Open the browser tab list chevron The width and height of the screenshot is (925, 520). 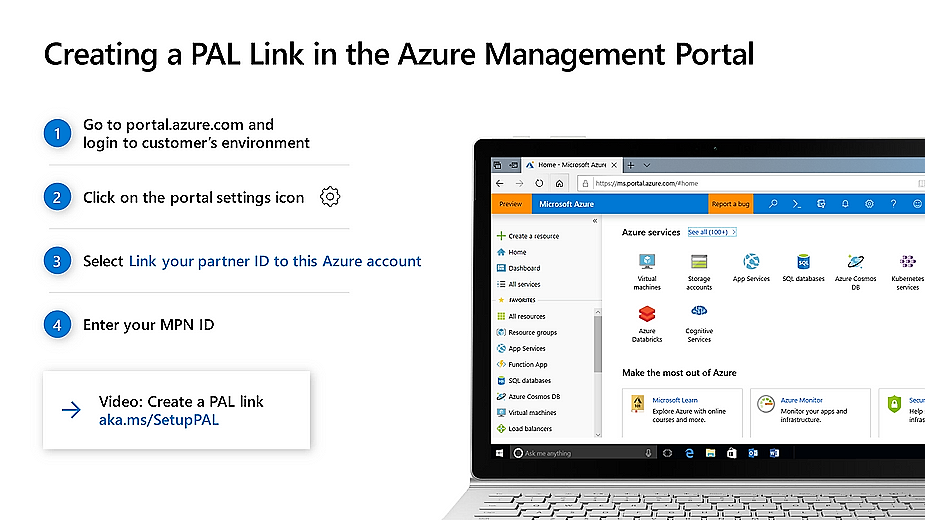(x=647, y=165)
